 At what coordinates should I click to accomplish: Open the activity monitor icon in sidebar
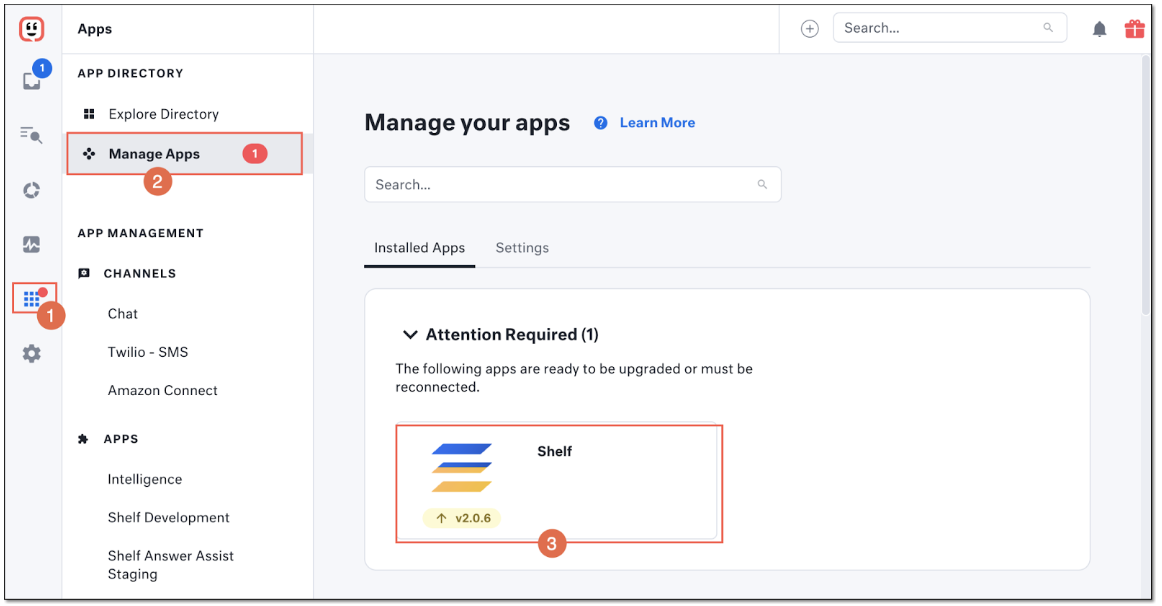(31, 244)
